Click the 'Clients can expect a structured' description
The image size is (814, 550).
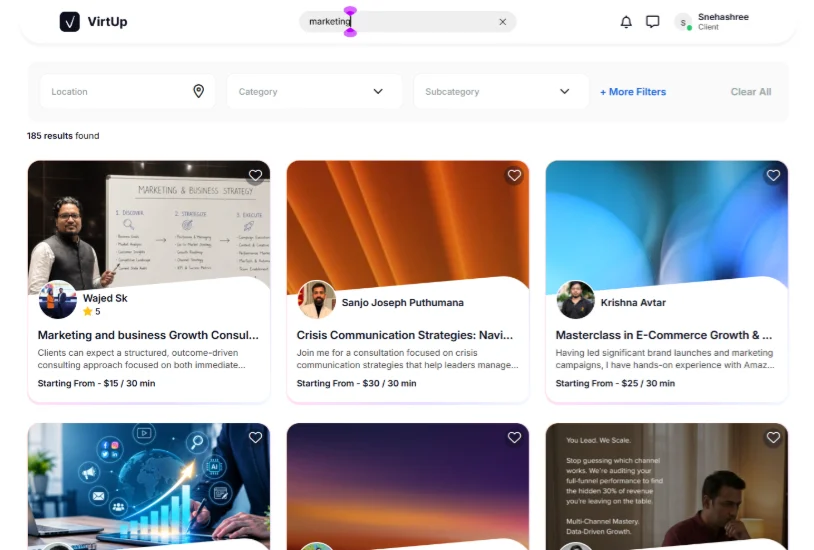tap(141, 359)
